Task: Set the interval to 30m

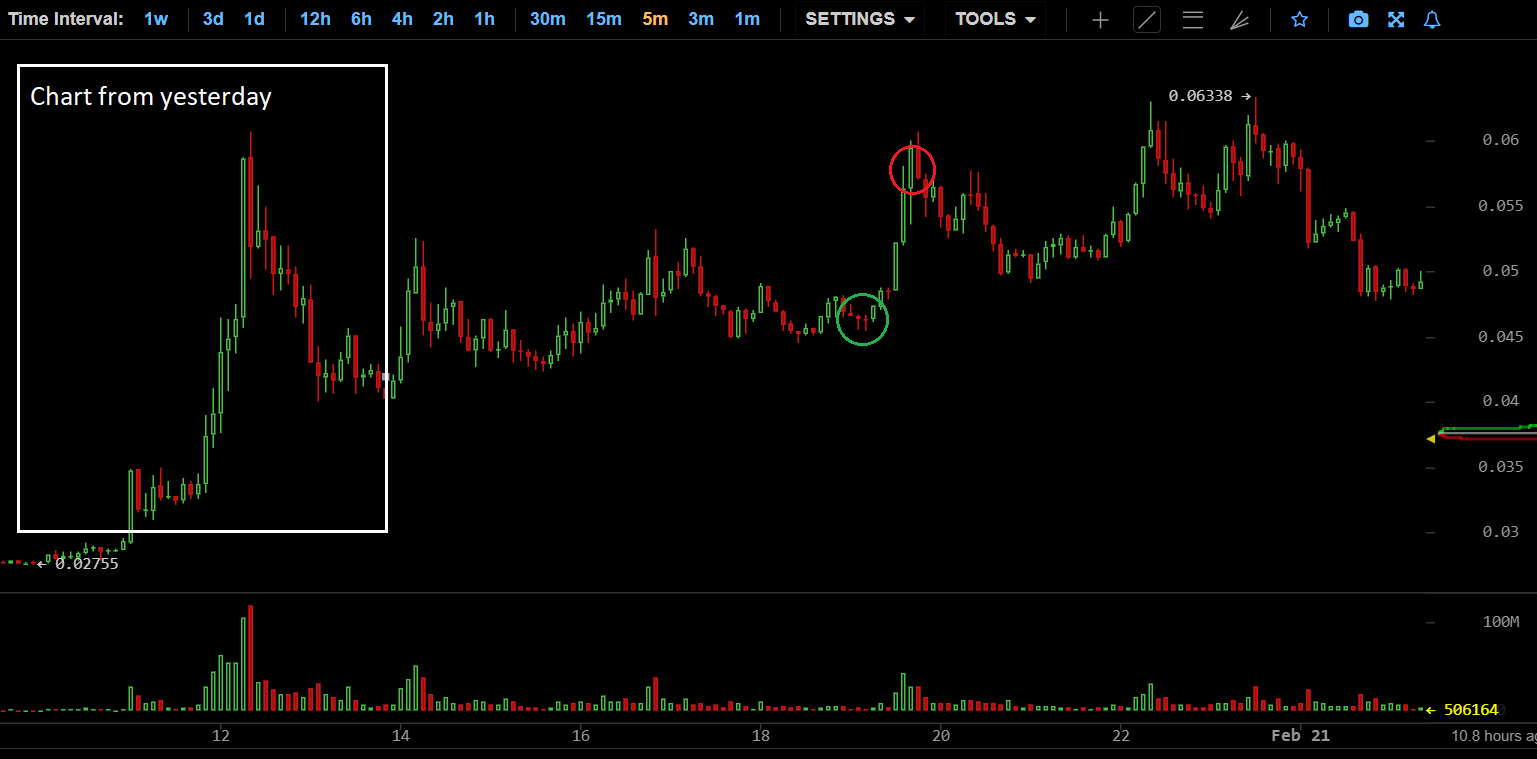Action: (547, 19)
